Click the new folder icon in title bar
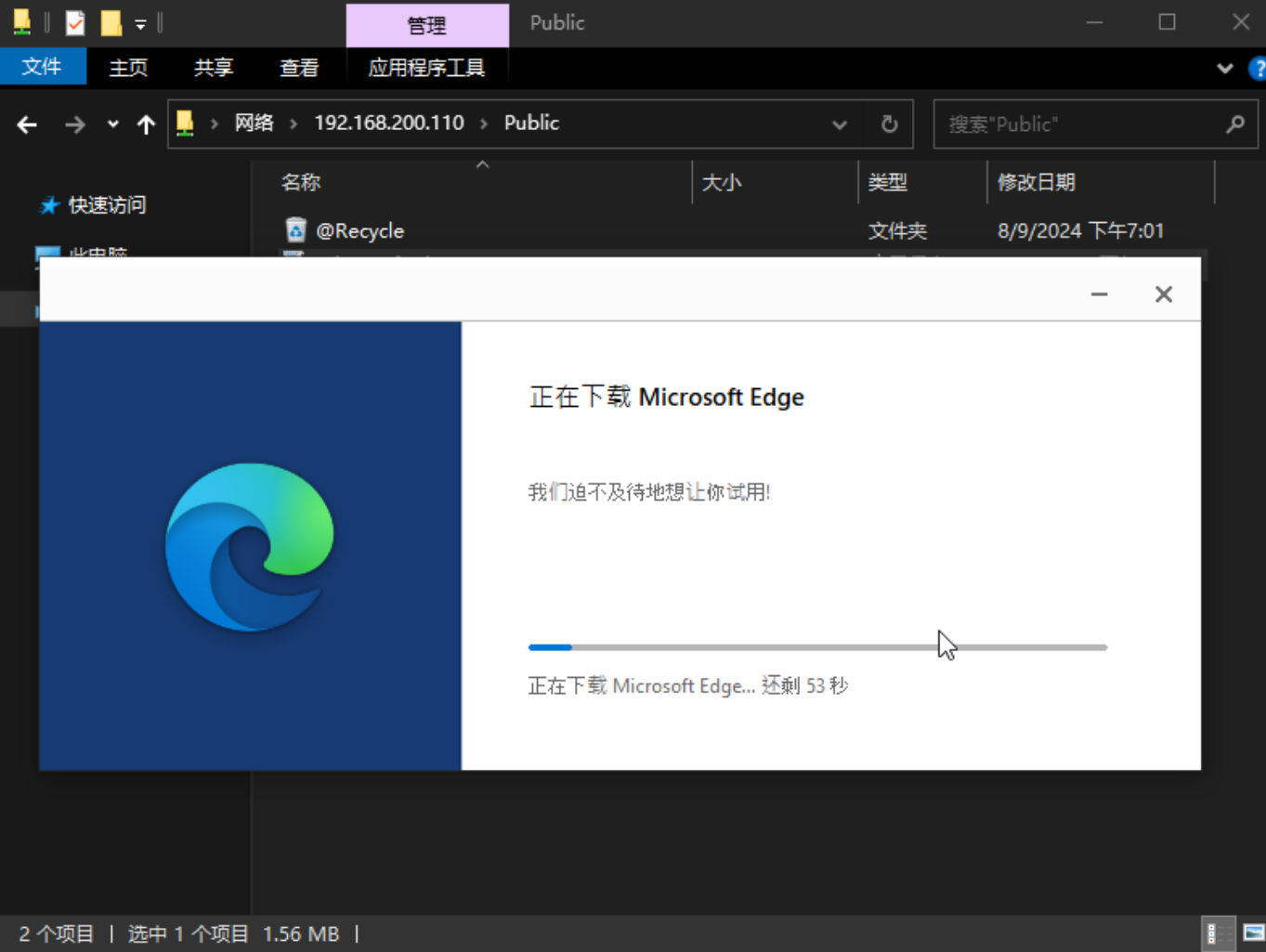 [x=111, y=22]
